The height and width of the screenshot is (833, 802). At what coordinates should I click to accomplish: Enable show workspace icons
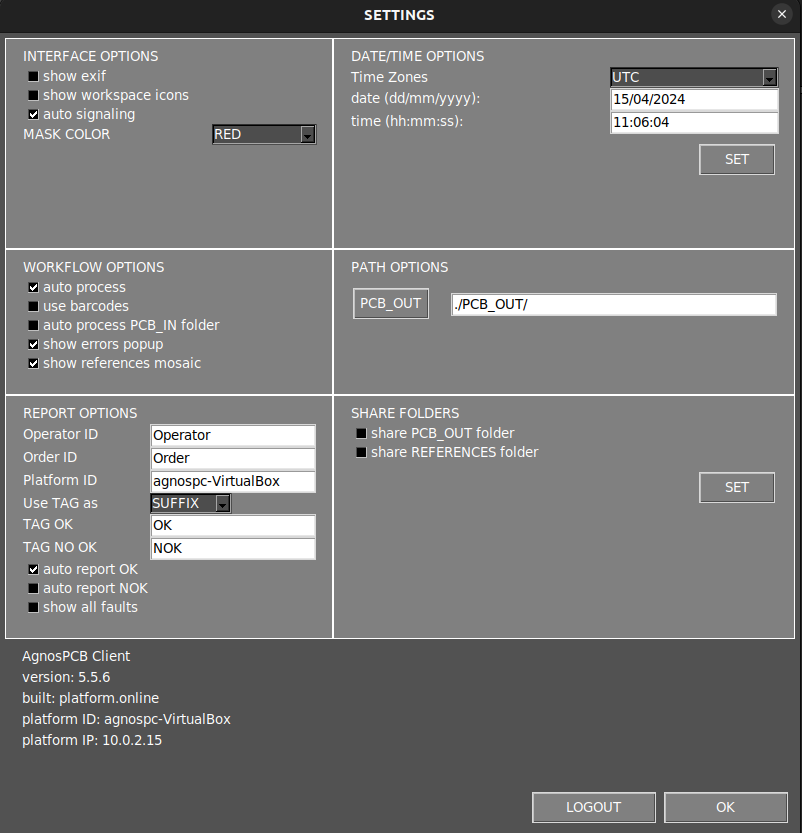pos(33,95)
